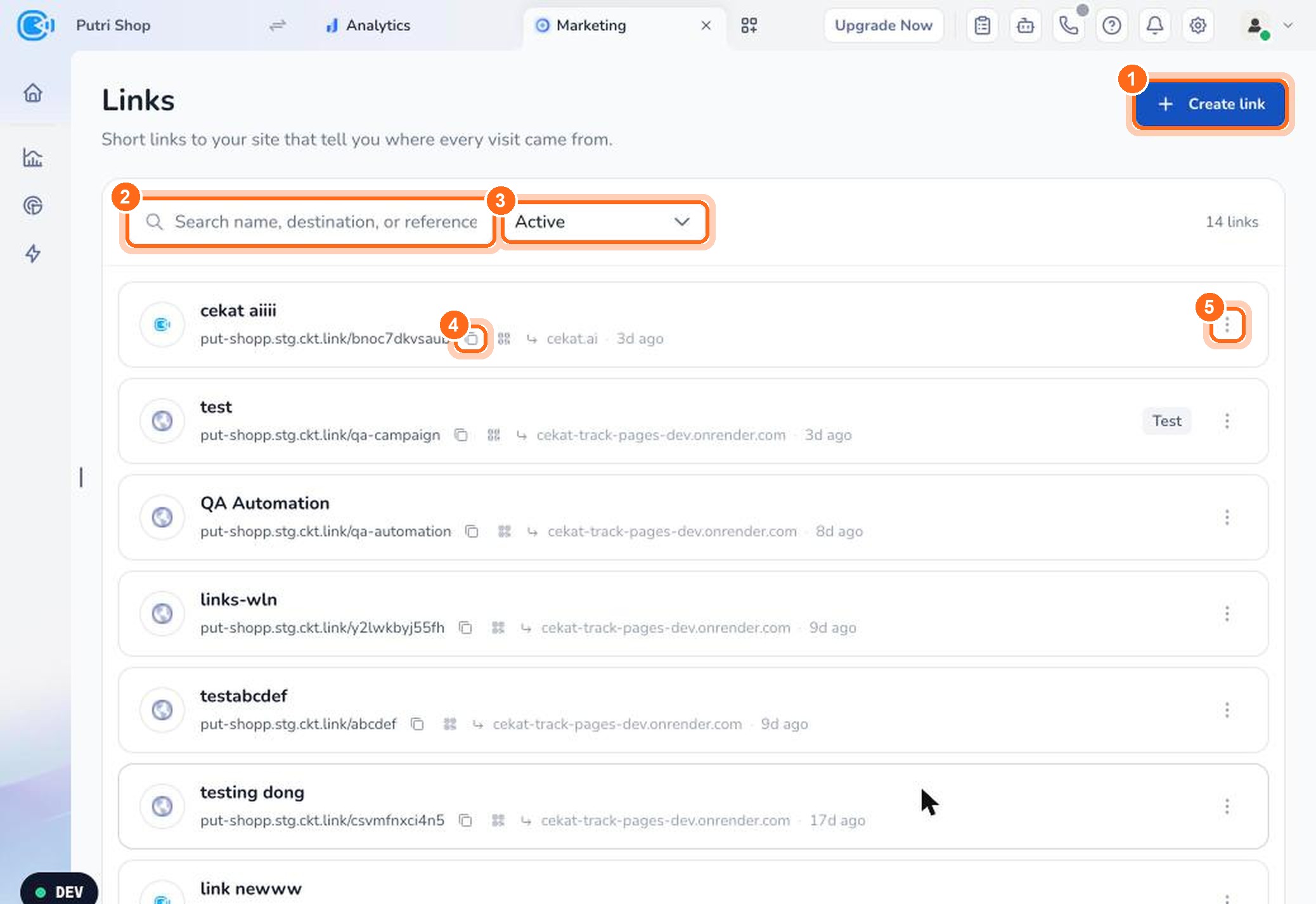Open the notifications bell
The width and height of the screenshot is (1316, 904).
click(x=1154, y=25)
